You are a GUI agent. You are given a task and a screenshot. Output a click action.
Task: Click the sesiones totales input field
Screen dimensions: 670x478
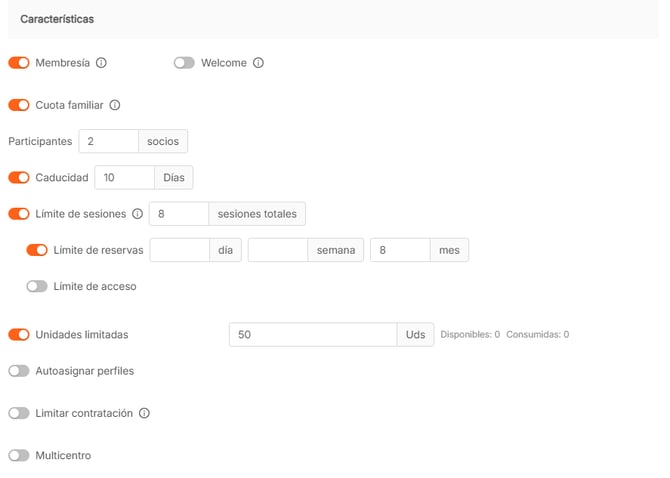(178, 214)
